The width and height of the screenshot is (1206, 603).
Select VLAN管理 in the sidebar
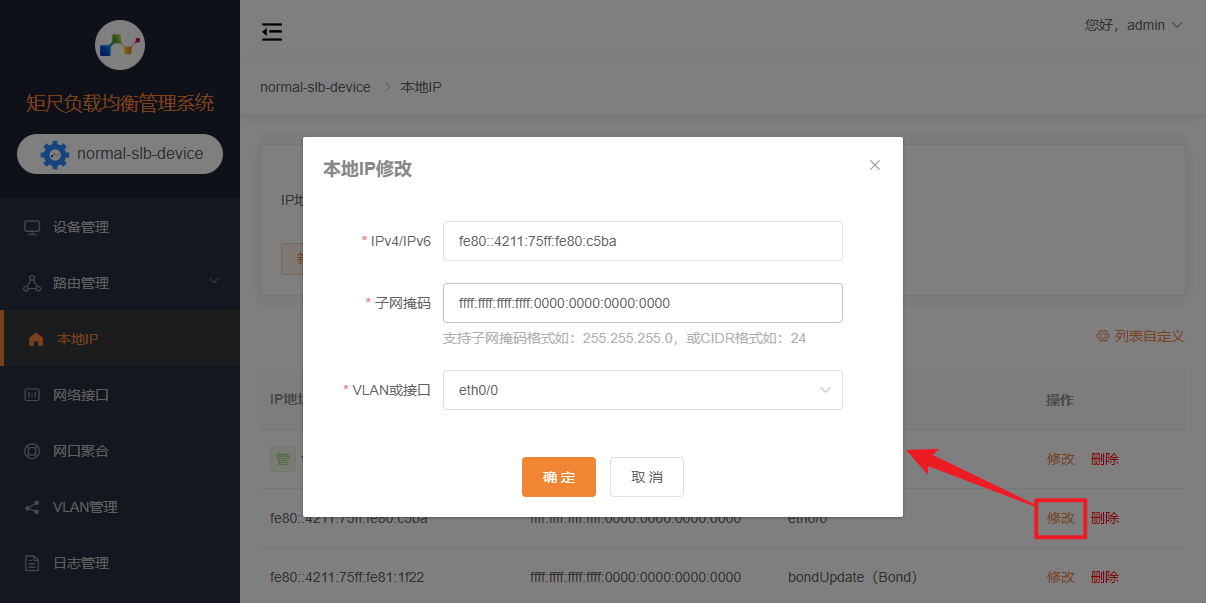click(x=85, y=507)
